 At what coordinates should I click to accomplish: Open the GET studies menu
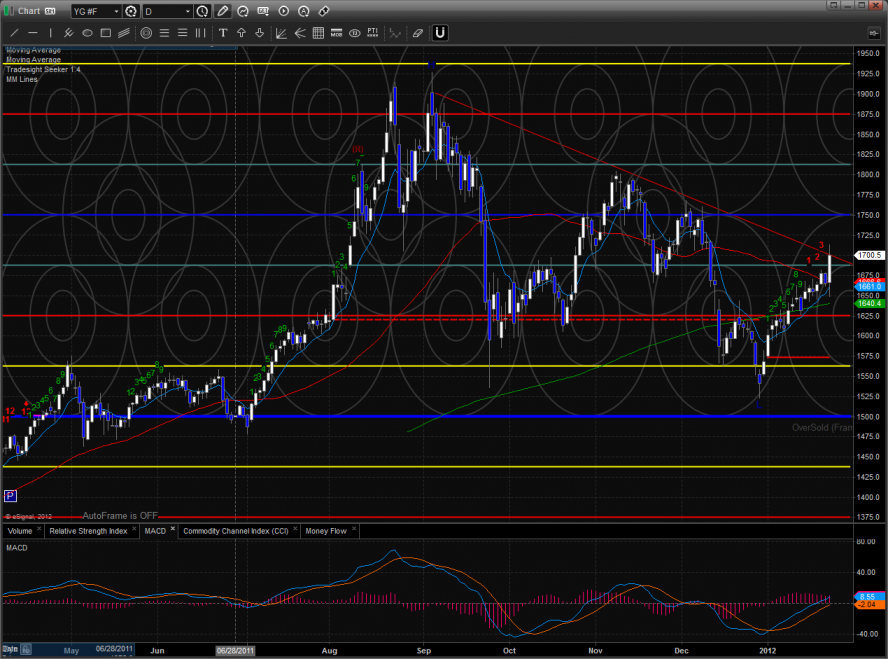coord(263,11)
